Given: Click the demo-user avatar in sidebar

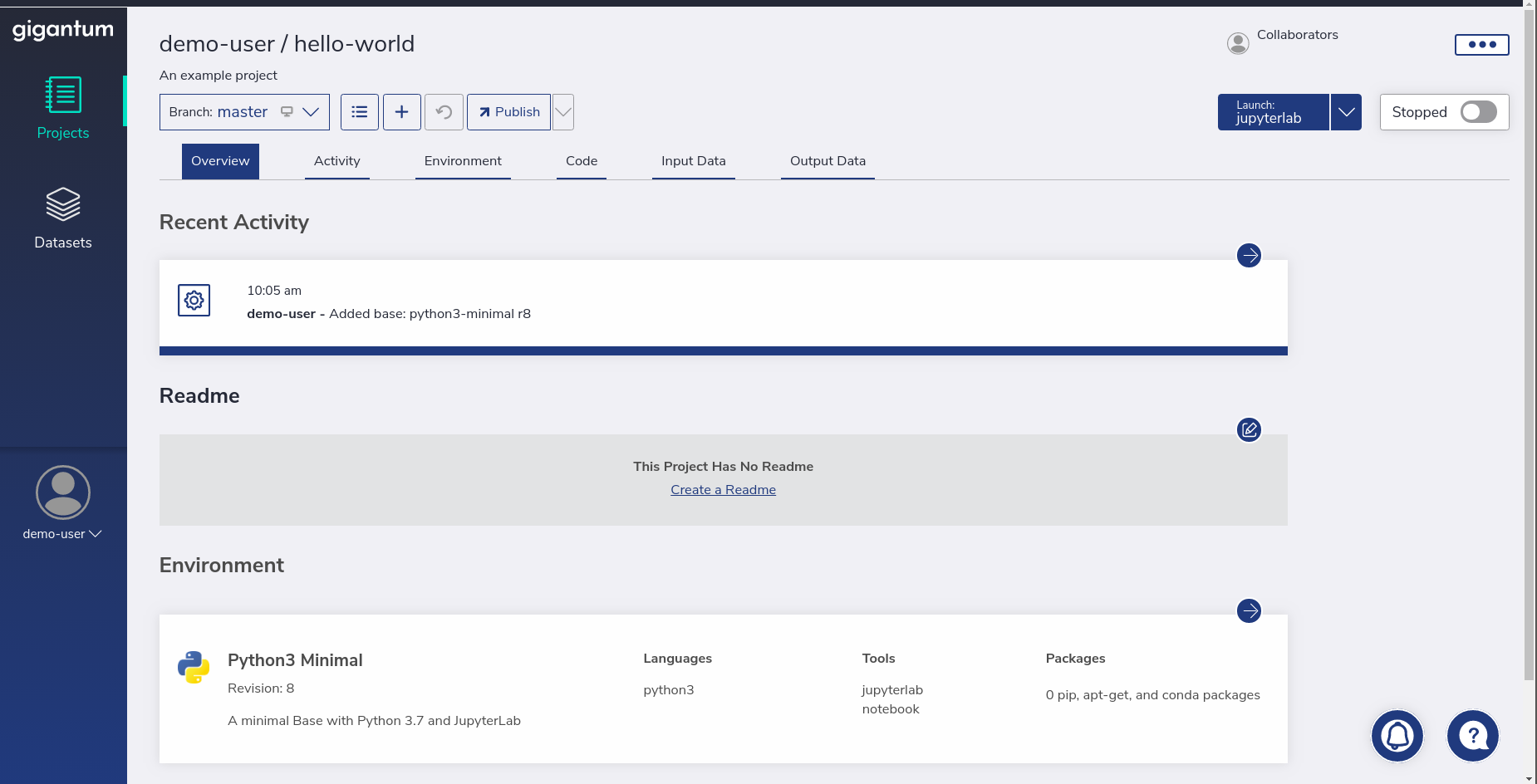Looking at the screenshot, I should [x=63, y=492].
